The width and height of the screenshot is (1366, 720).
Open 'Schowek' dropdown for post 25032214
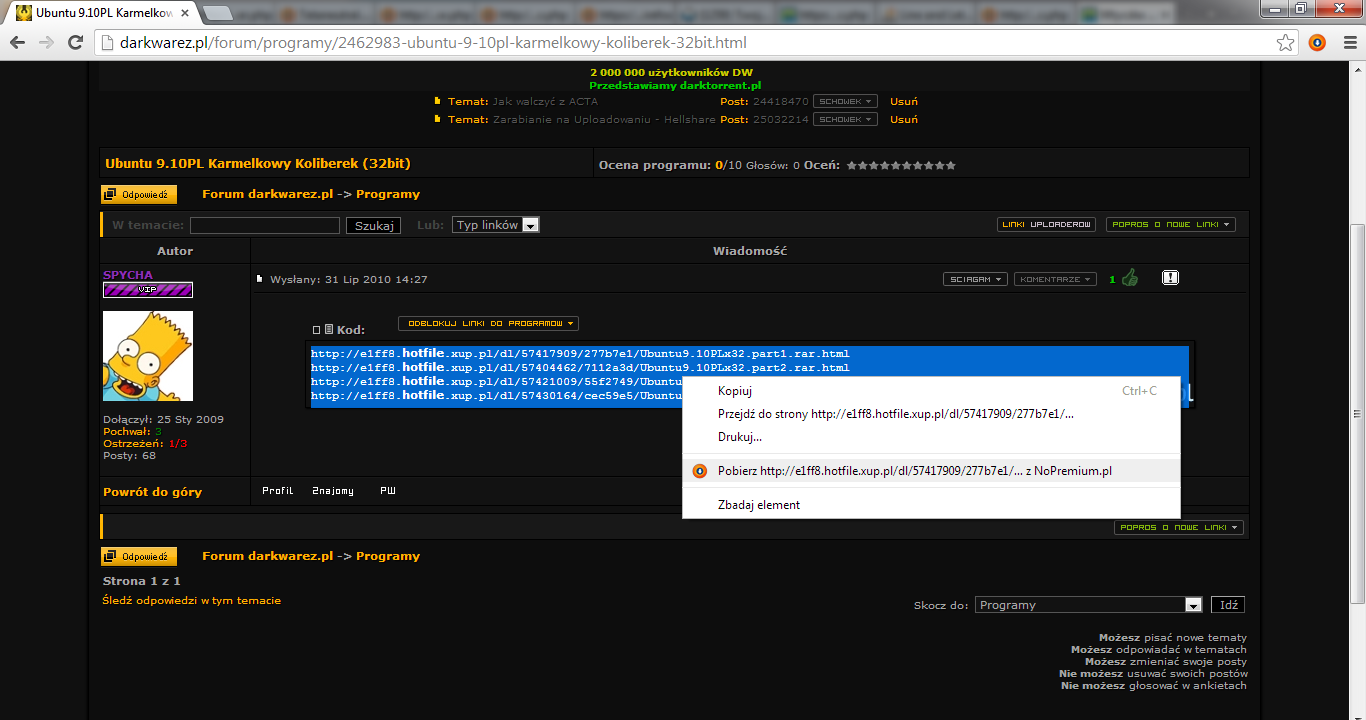(845, 120)
